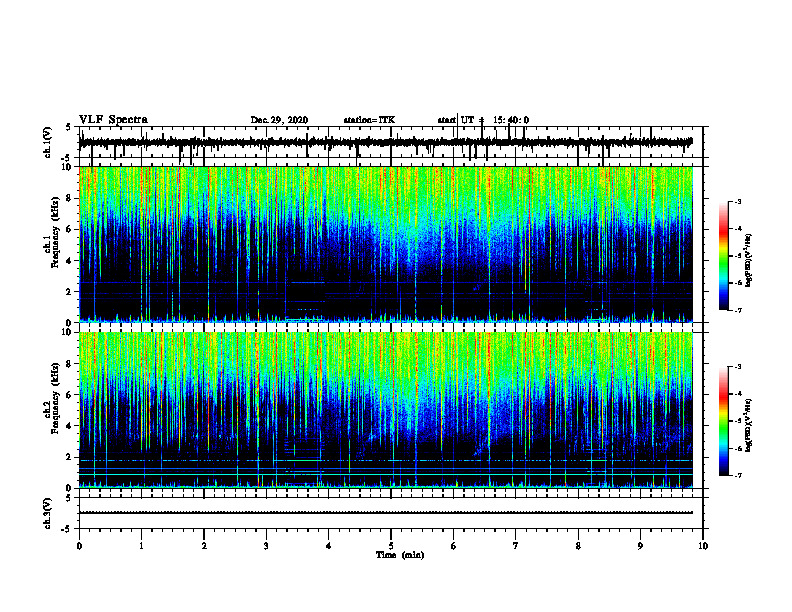Click the time axis tick label '10'
Image resolution: width=792 pixels, height=612 pixels.
point(703,546)
